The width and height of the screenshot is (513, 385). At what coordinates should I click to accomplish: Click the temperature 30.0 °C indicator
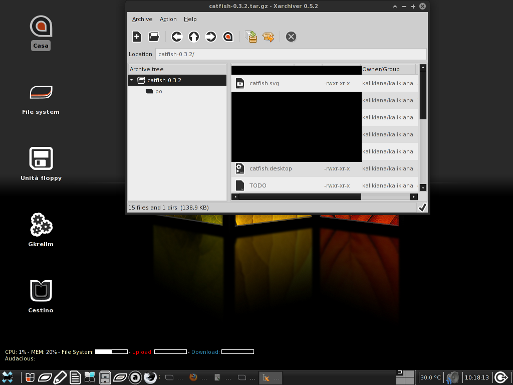(430, 377)
